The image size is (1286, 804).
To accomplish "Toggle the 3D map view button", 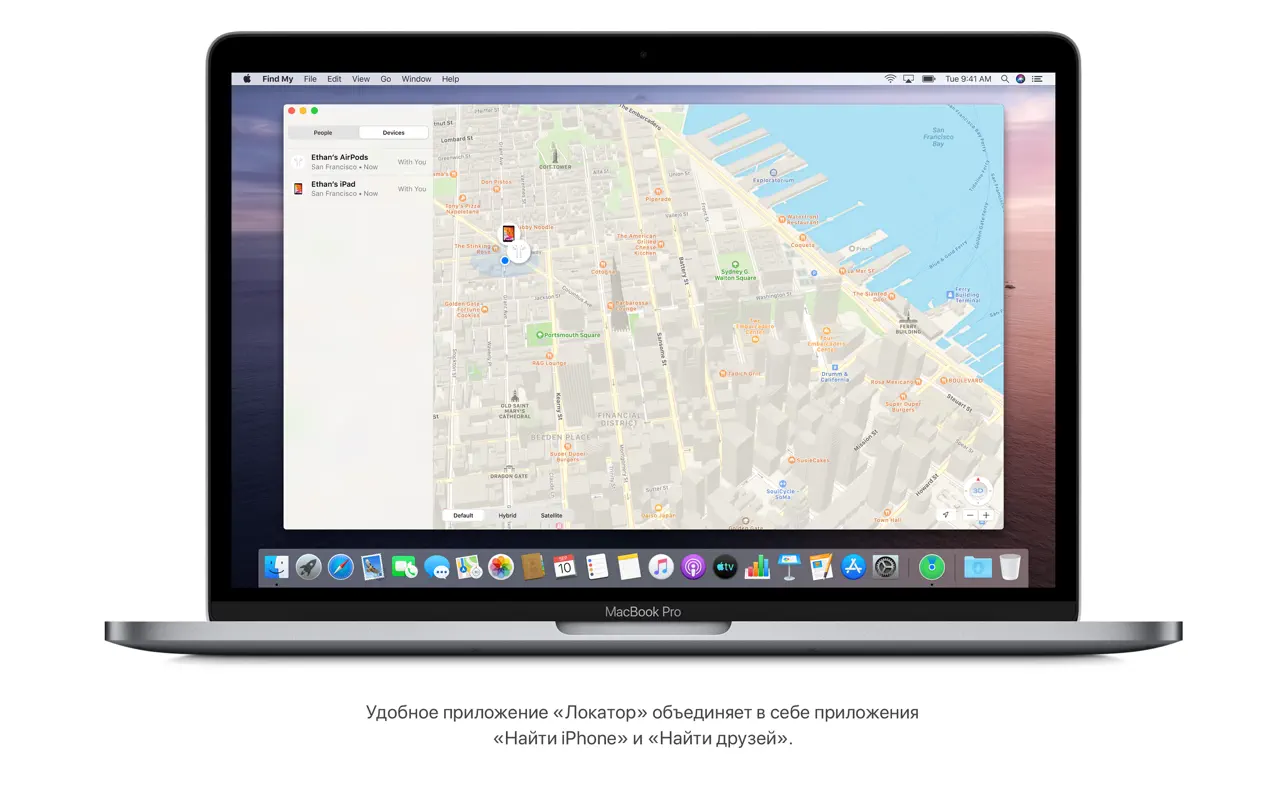I will tap(978, 490).
